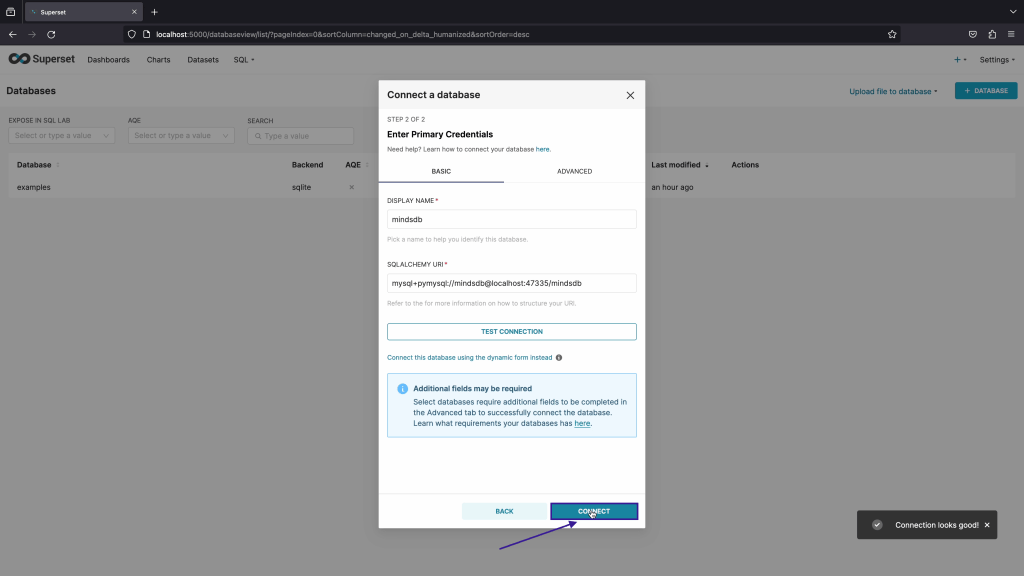1024x576 pixels.
Task: Dismiss the 'Connection looks good!' toast
Action: coord(987,525)
